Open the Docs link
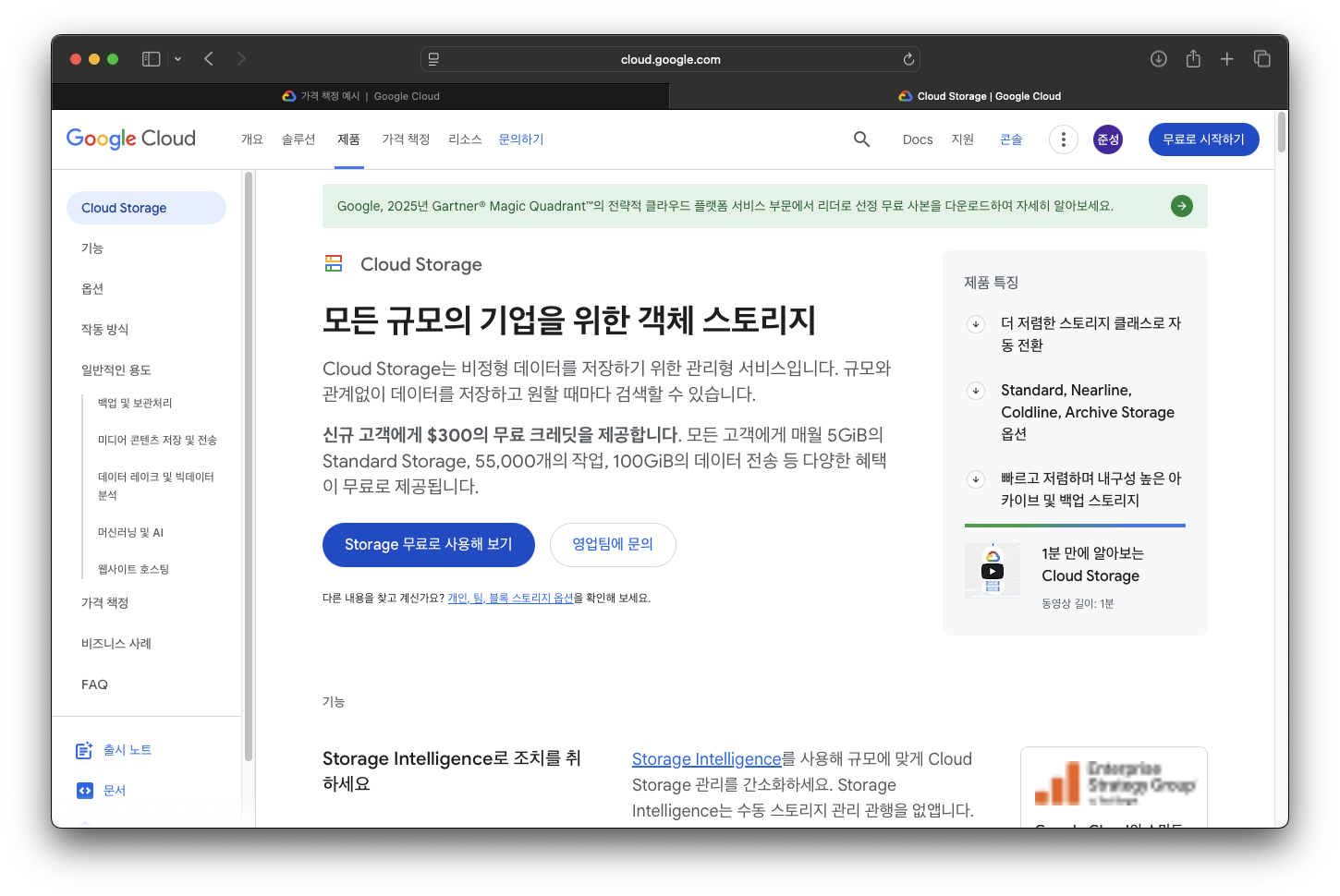Image resolution: width=1340 pixels, height=896 pixels. pos(918,139)
